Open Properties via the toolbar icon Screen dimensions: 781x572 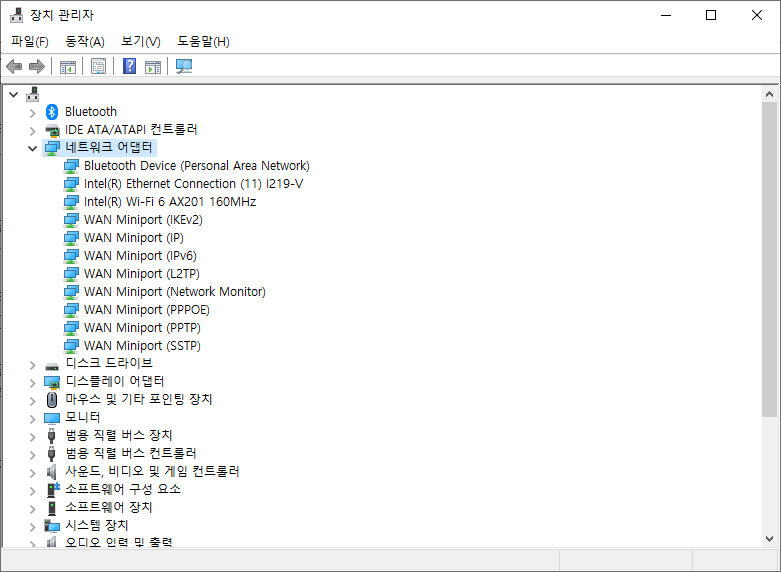(x=98, y=67)
